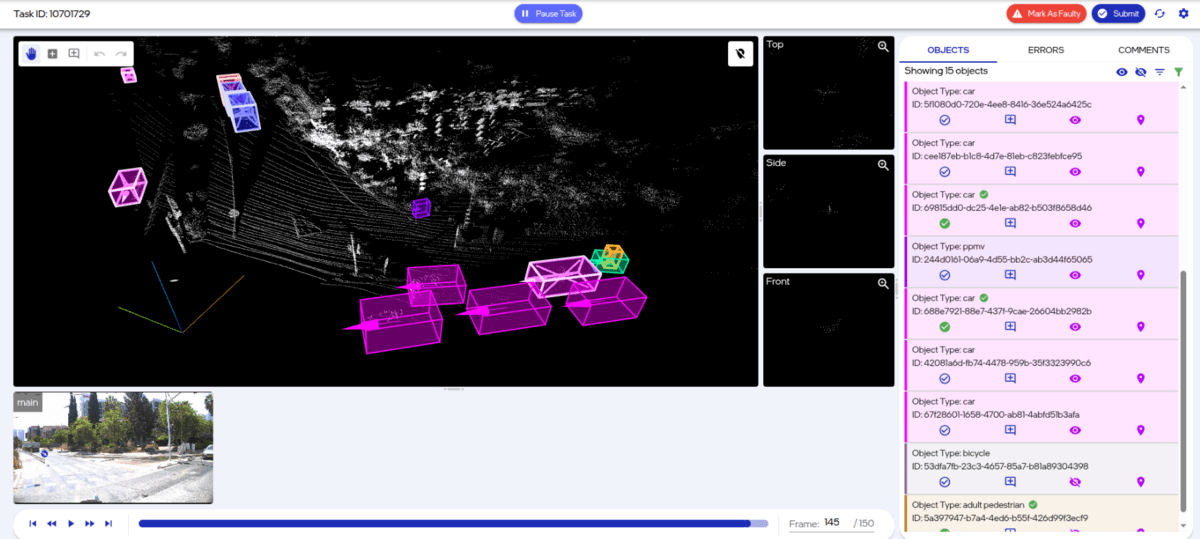Viewport: 1200px width, 539px height.
Task: Mark car 5f1080d0 as verified
Action: 945,120
